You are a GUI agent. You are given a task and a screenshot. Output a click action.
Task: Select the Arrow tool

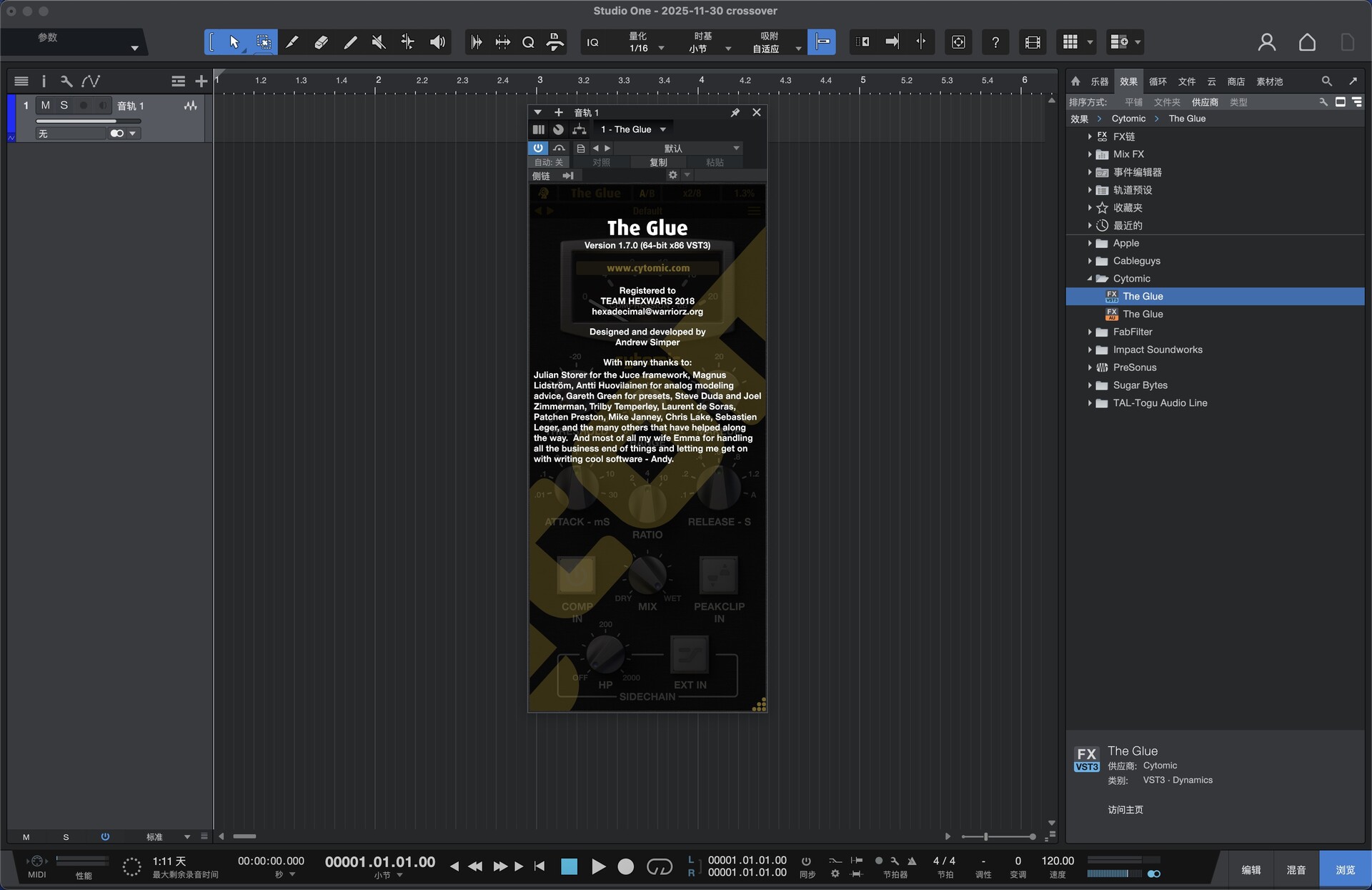pos(234,41)
